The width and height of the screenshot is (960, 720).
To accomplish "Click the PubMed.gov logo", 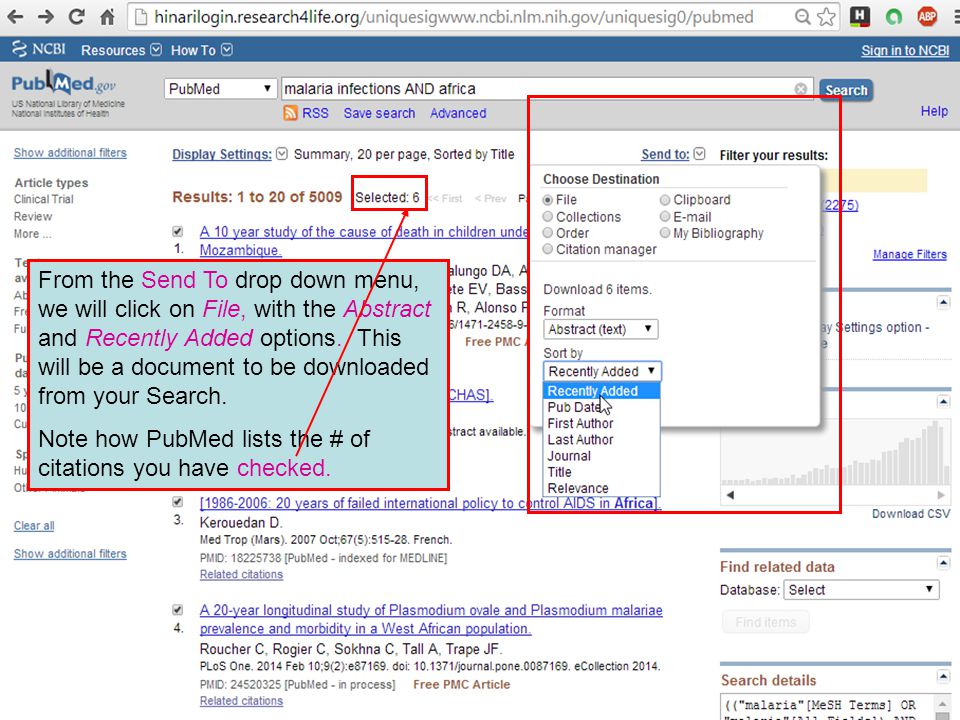I will tap(64, 84).
